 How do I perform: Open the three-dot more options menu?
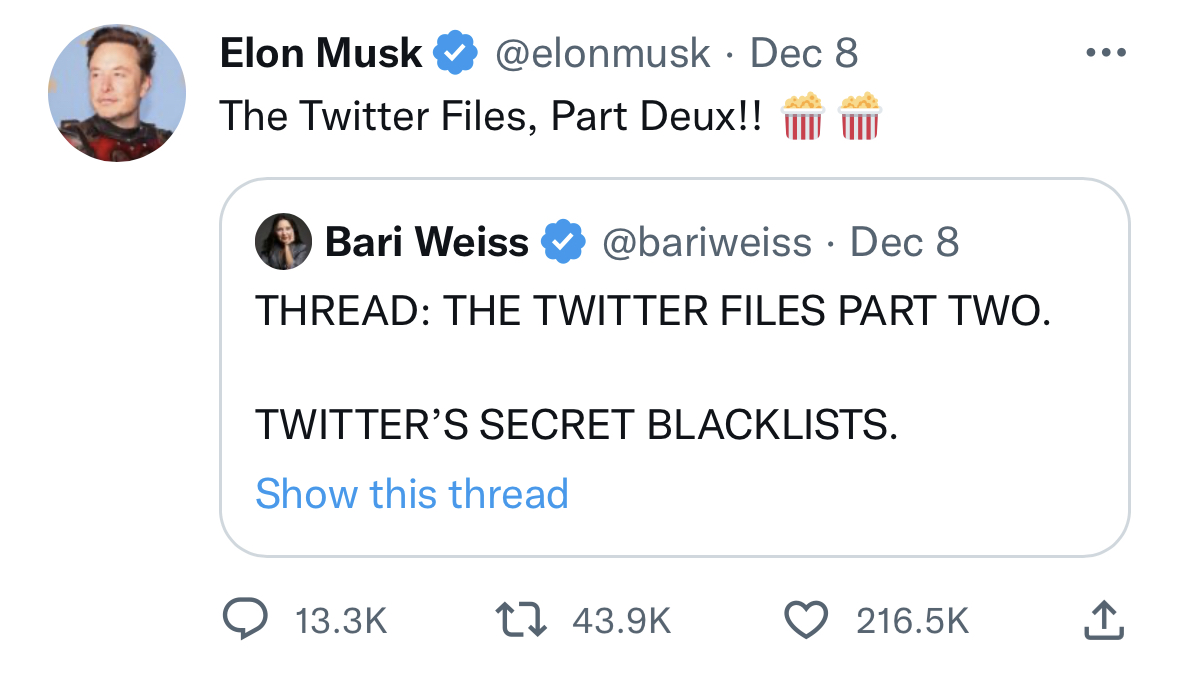[x=1107, y=53]
